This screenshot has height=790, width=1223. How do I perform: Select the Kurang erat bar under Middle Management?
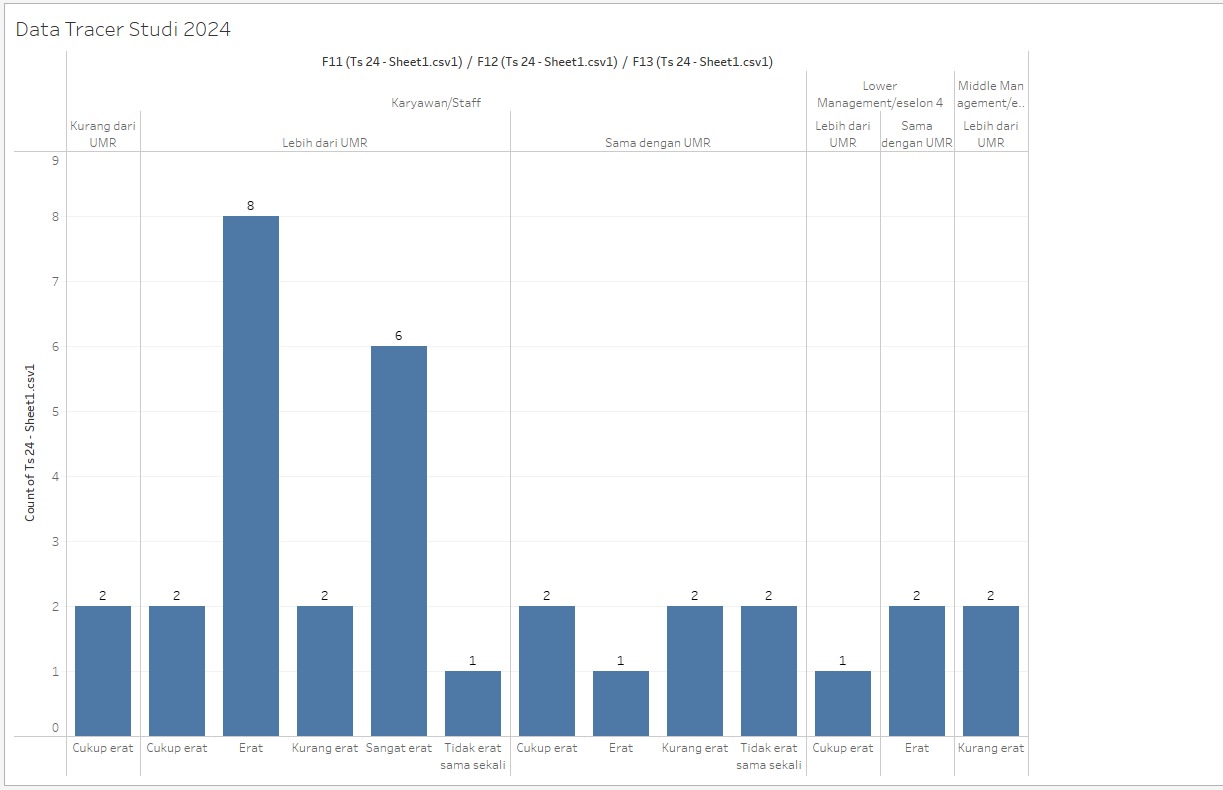(x=991, y=671)
